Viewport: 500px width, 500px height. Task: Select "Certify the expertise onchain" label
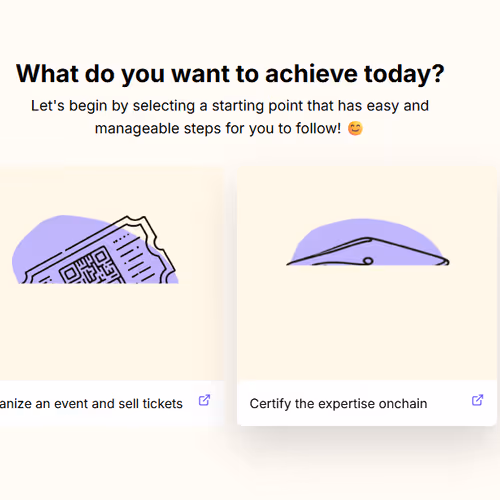point(338,404)
